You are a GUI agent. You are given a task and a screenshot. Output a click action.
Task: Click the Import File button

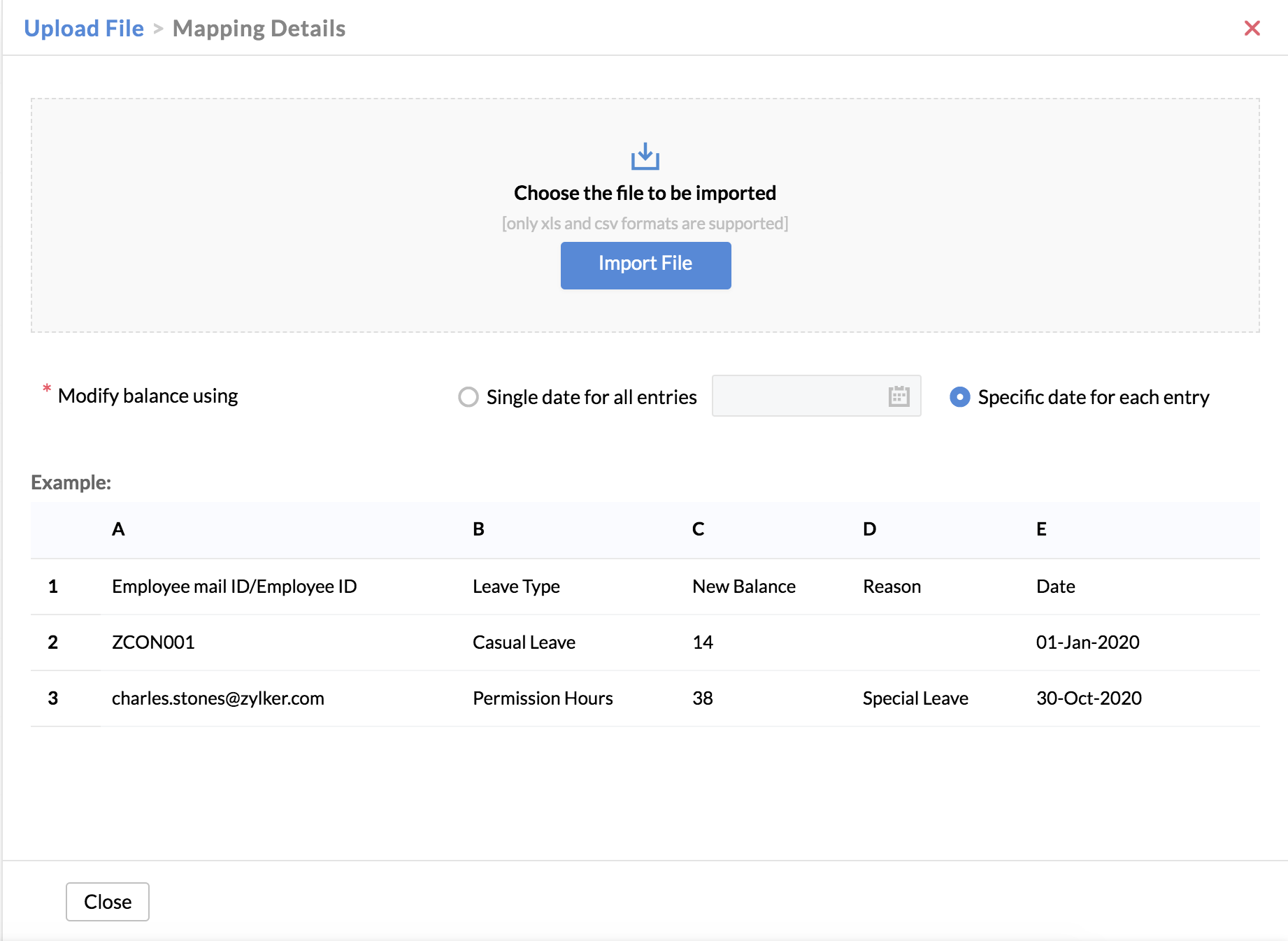645,265
